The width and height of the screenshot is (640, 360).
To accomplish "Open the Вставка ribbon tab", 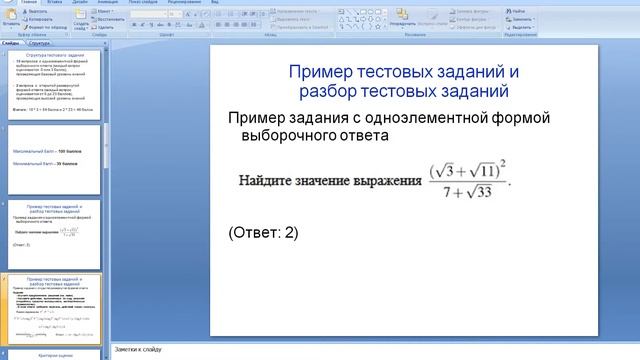I will point(54,2).
